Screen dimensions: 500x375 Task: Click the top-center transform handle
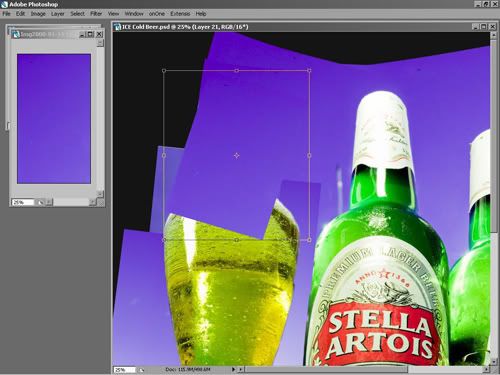pyautogui.click(x=237, y=71)
